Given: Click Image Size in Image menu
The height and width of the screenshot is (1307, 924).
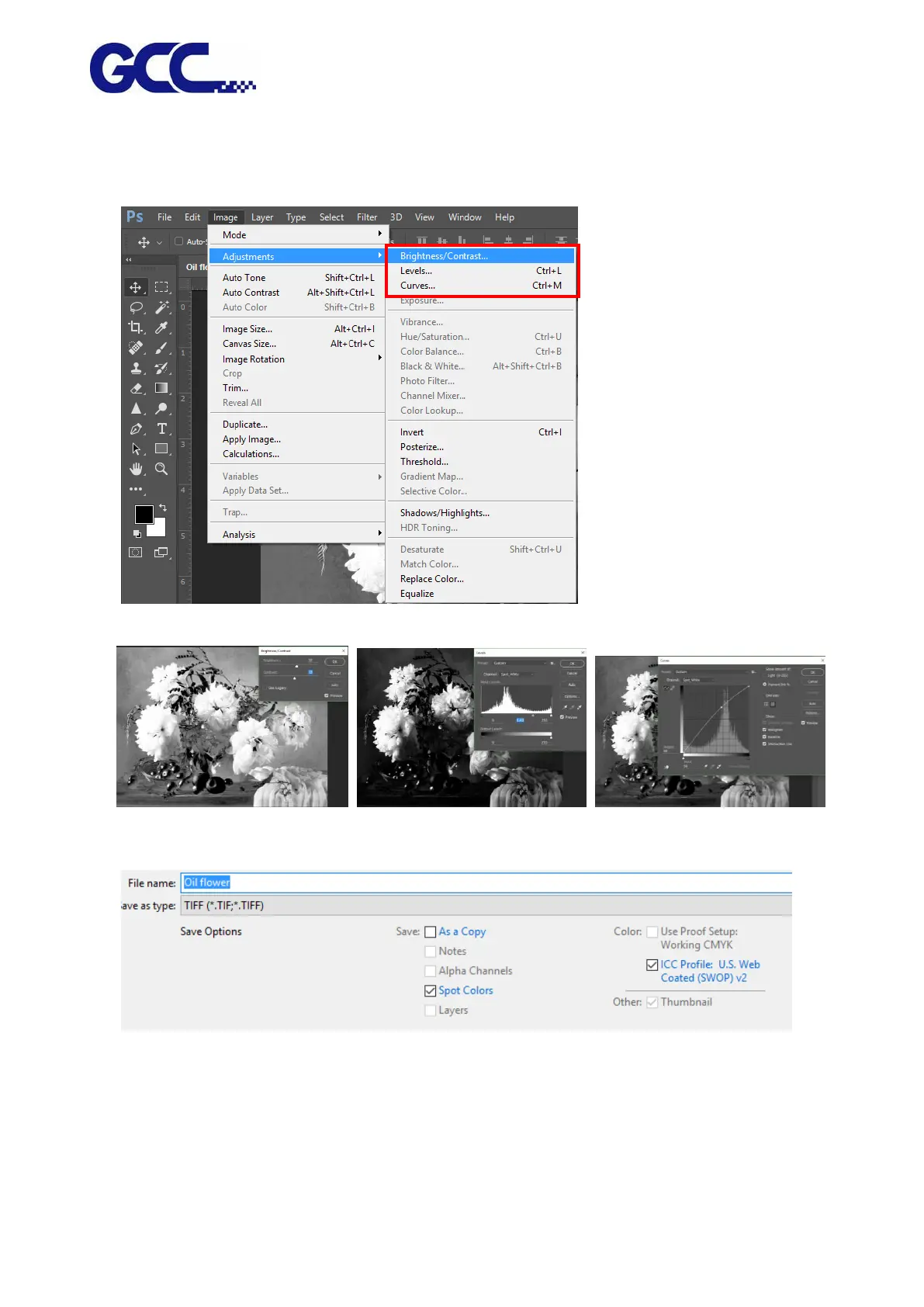Looking at the screenshot, I should tap(297, 329).
